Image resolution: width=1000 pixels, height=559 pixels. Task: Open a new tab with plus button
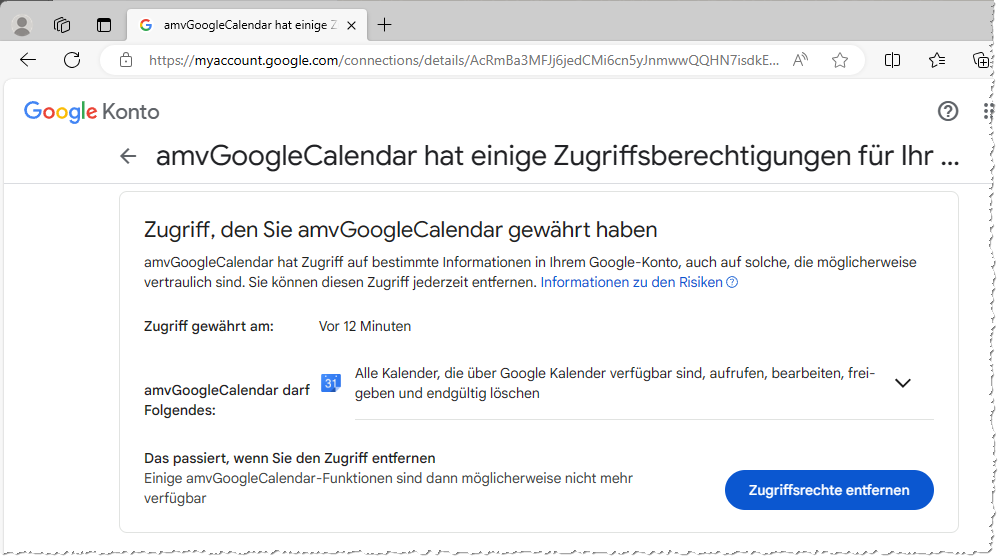[384, 25]
